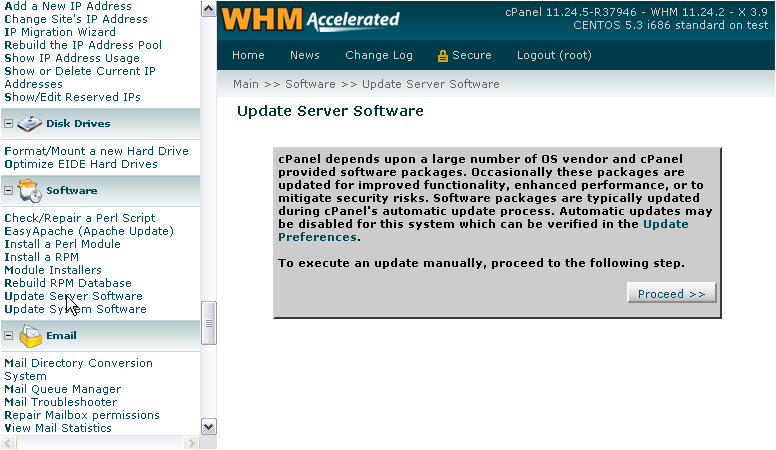Log out of the root account
This screenshot has height=450, width=776.
point(554,55)
